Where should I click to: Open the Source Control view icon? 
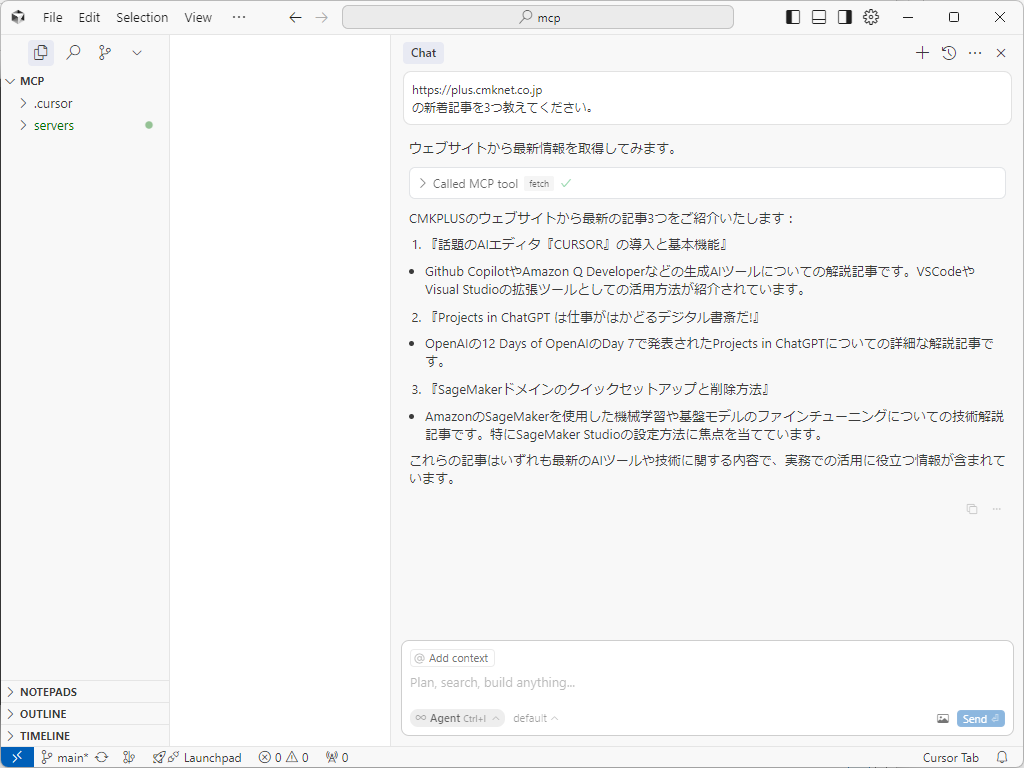pos(105,53)
